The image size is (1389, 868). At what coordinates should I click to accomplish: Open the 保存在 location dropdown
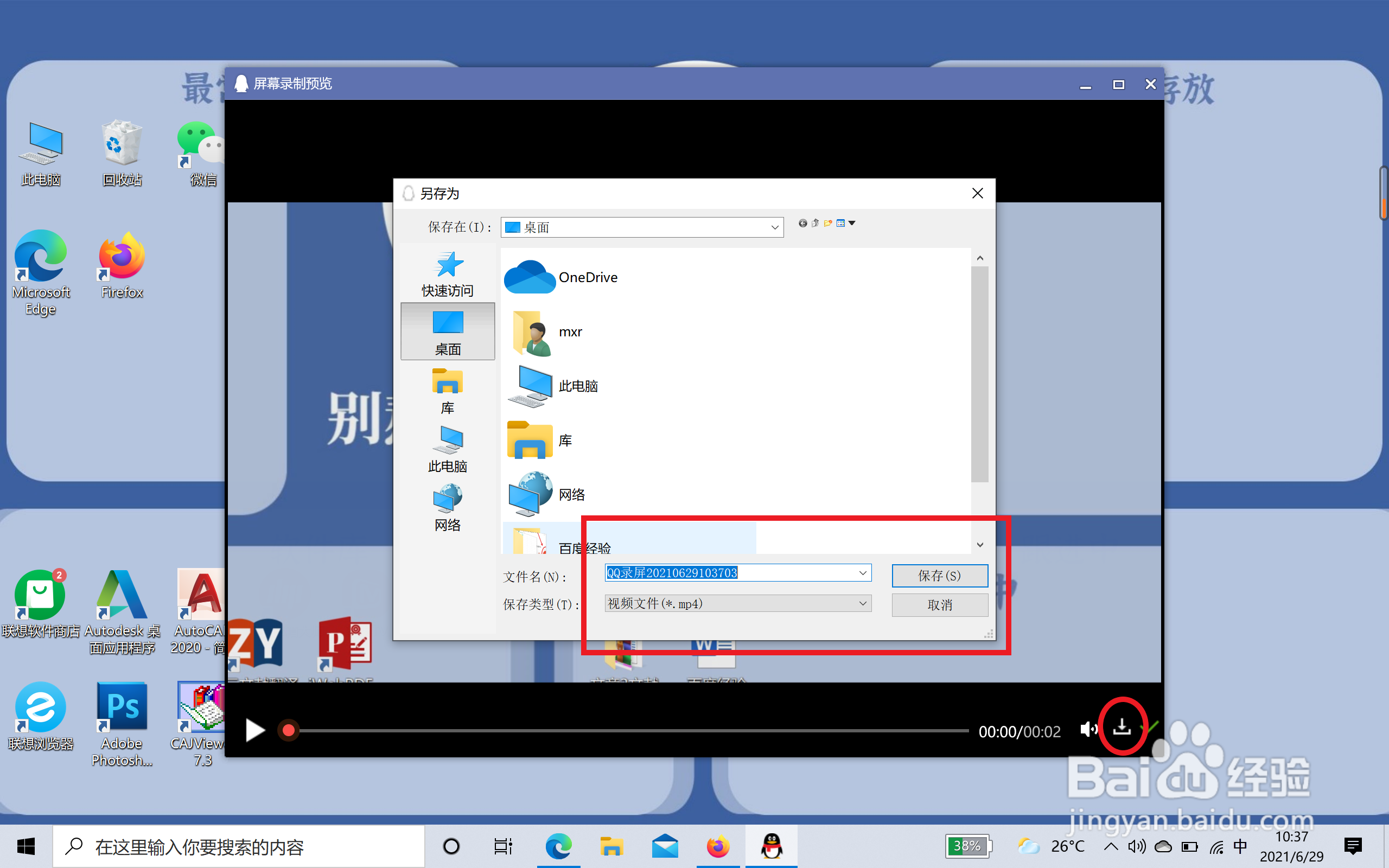pyautogui.click(x=775, y=227)
